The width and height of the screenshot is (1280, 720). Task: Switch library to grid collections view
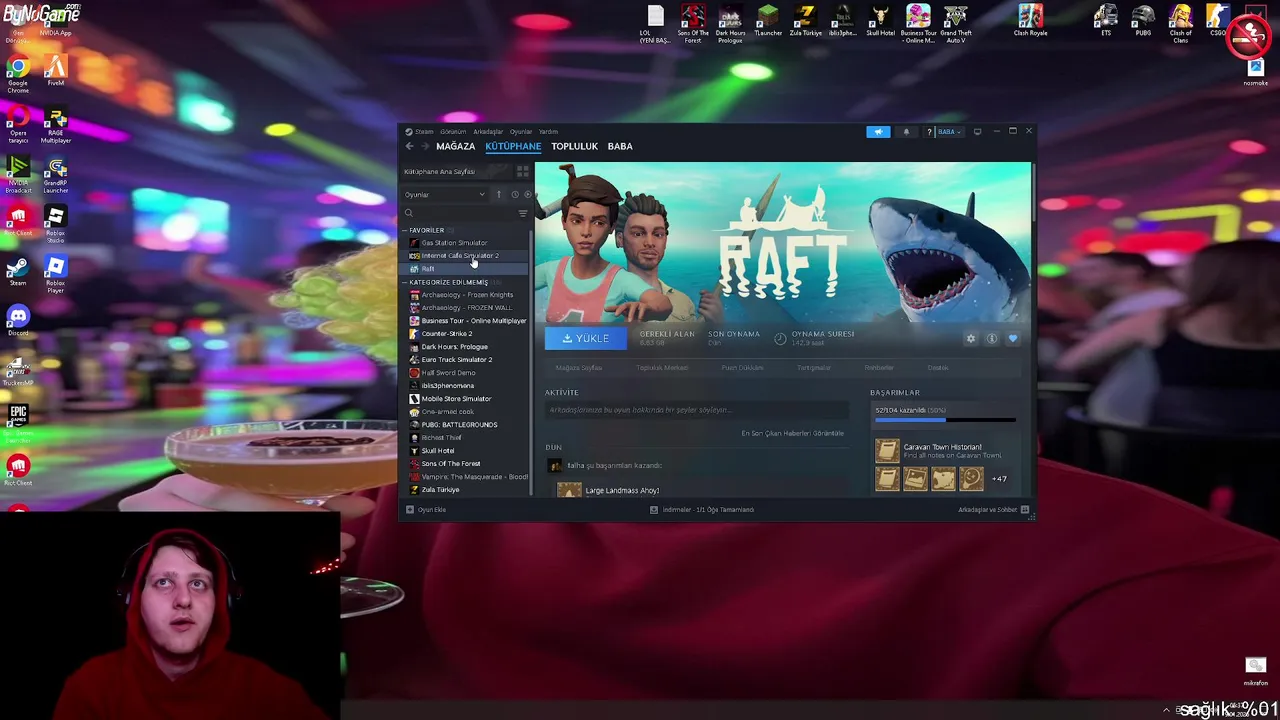(522, 171)
